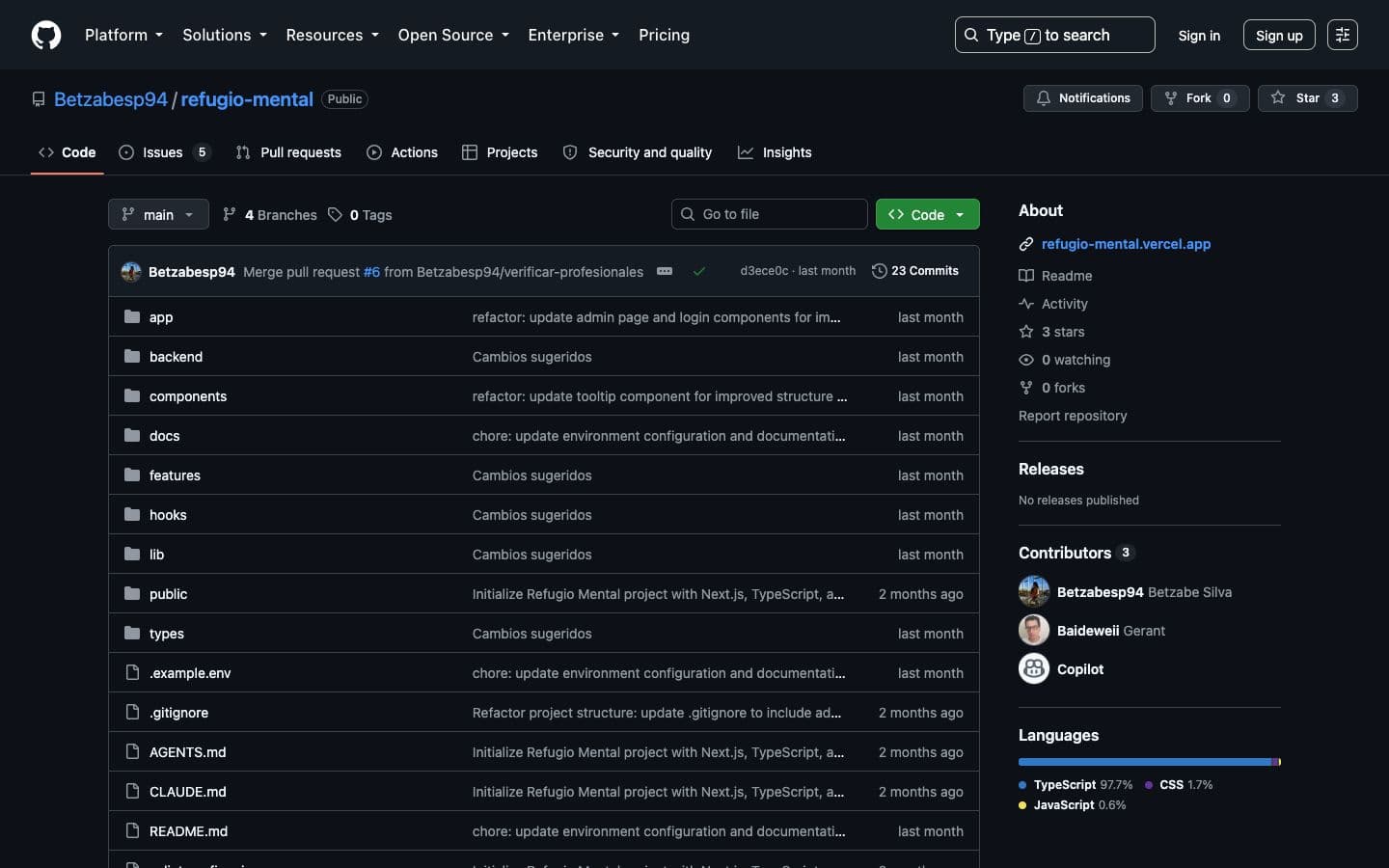Open the main branch selector dropdown
Screen dimensions: 1389x868
pyautogui.click(x=158, y=214)
